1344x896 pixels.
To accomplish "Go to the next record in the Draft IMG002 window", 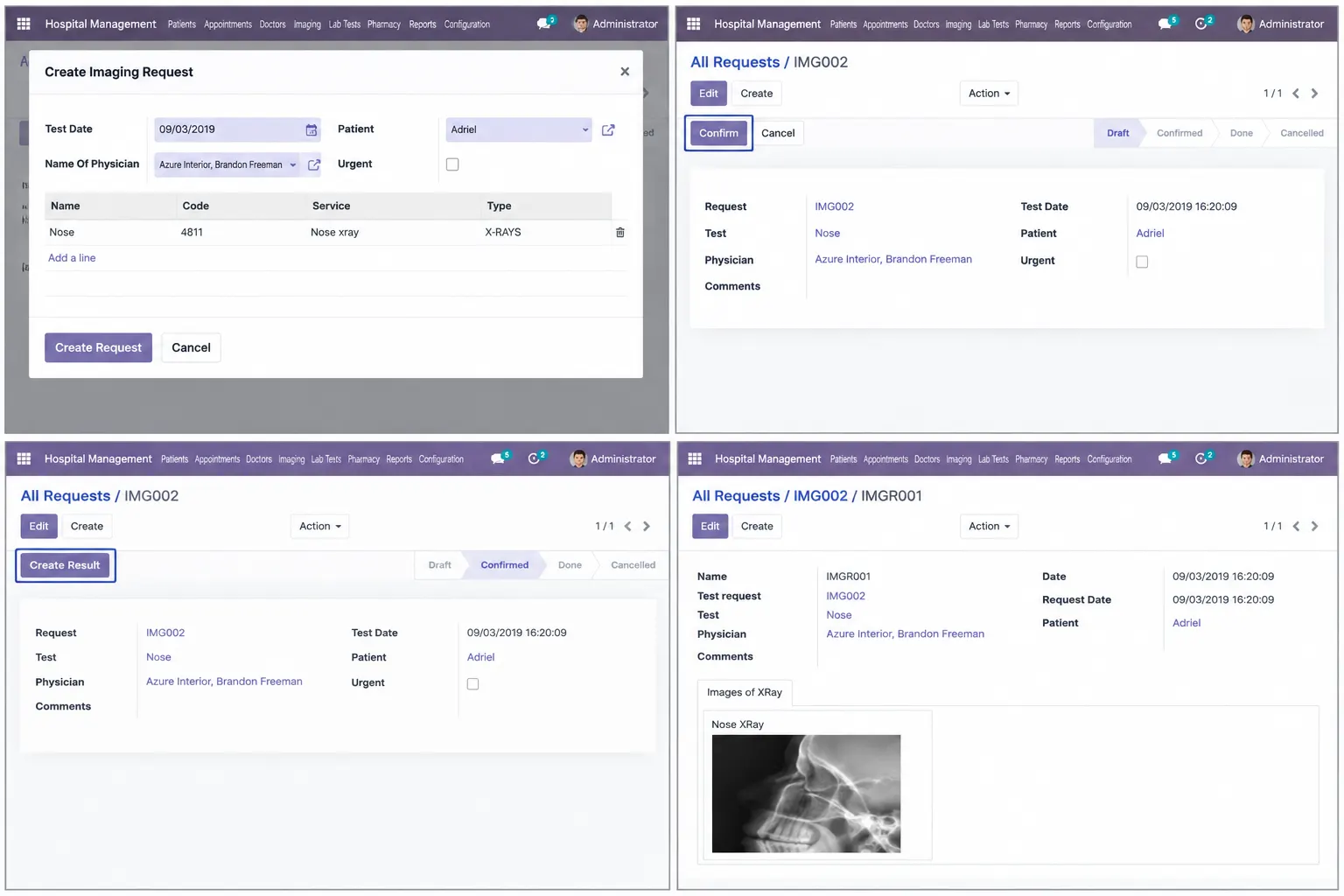I will click(1314, 94).
